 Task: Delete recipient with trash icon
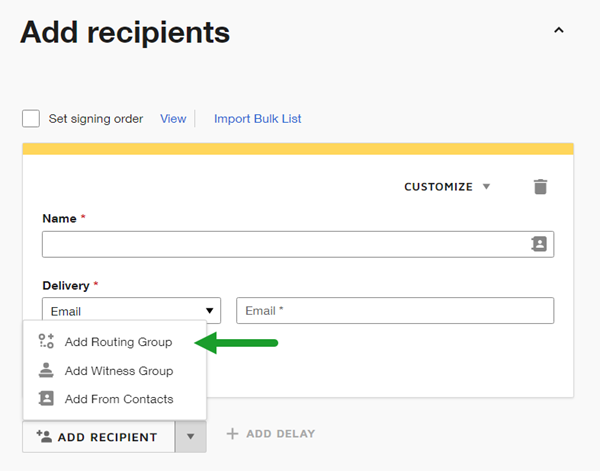point(540,187)
